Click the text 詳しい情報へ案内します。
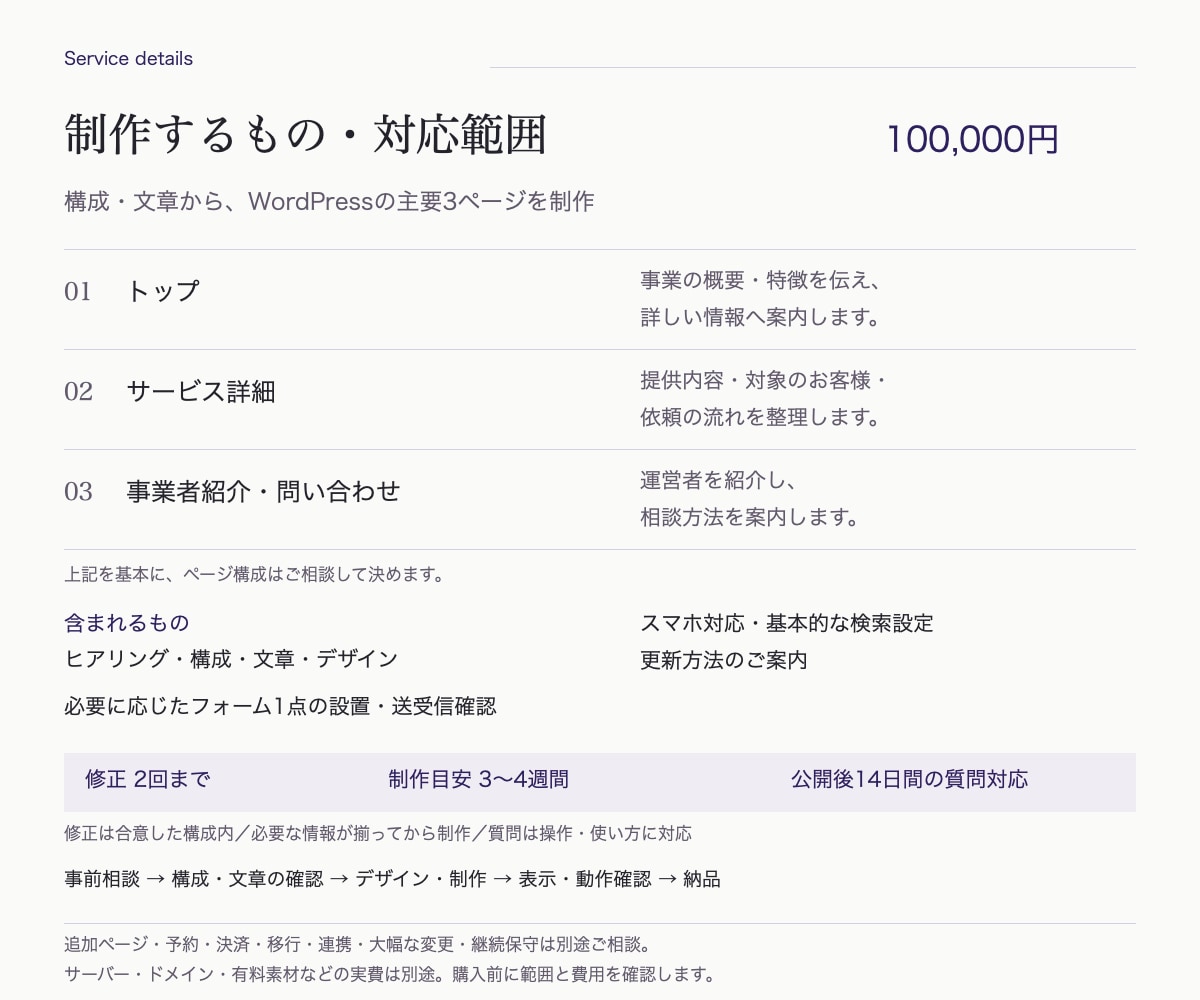Image resolution: width=1200 pixels, height=1000 pixels. [760, 318]
